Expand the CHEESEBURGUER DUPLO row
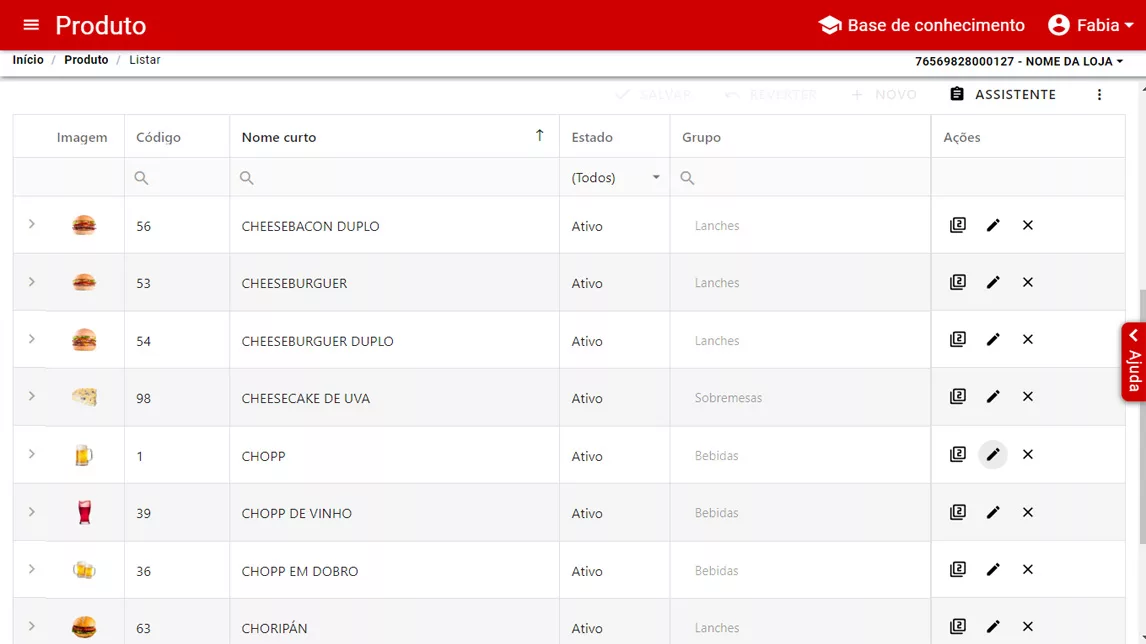The height and width of the screenshot is (644, 1146). pos(31,339)
